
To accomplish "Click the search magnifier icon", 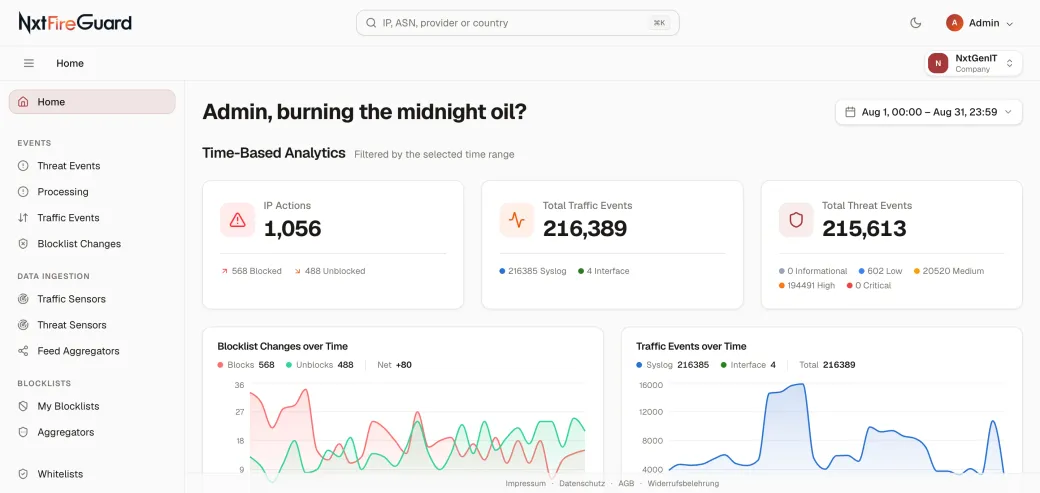I will coord(371,23).
